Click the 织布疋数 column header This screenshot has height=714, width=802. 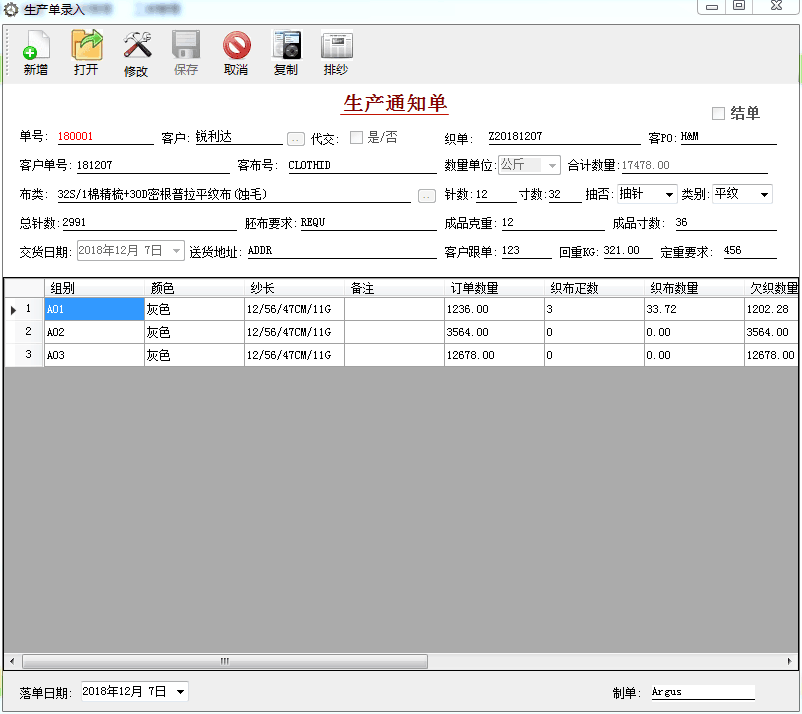click(594, 288)
